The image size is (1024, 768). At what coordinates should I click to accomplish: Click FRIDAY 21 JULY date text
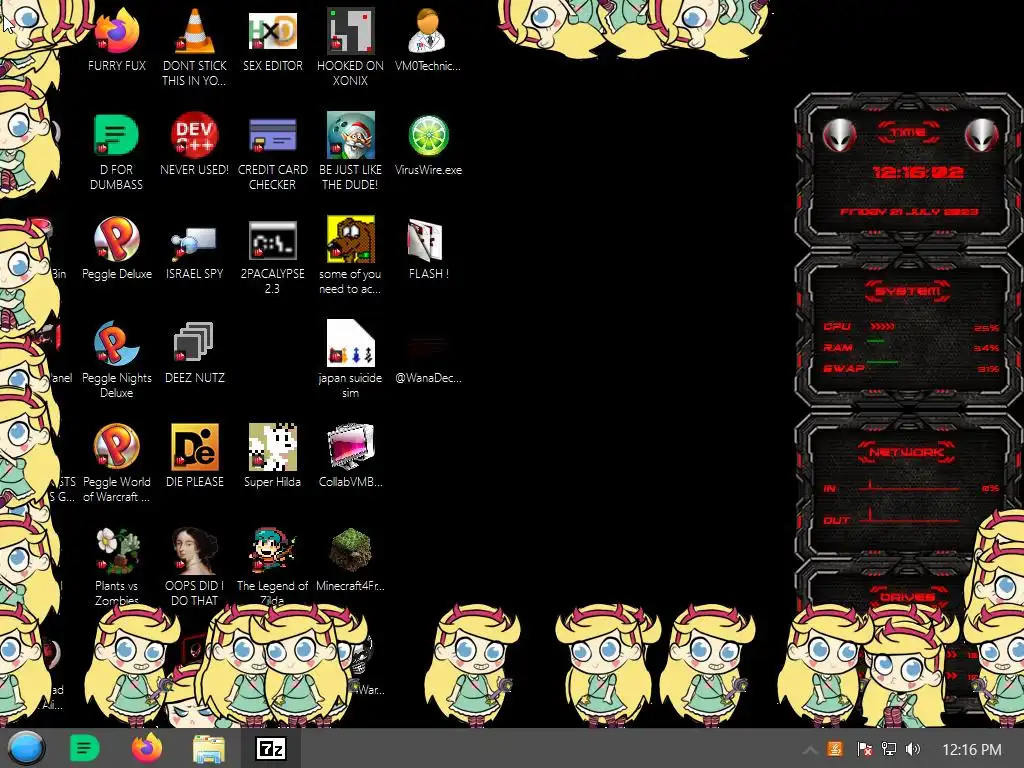coord(909,212)
